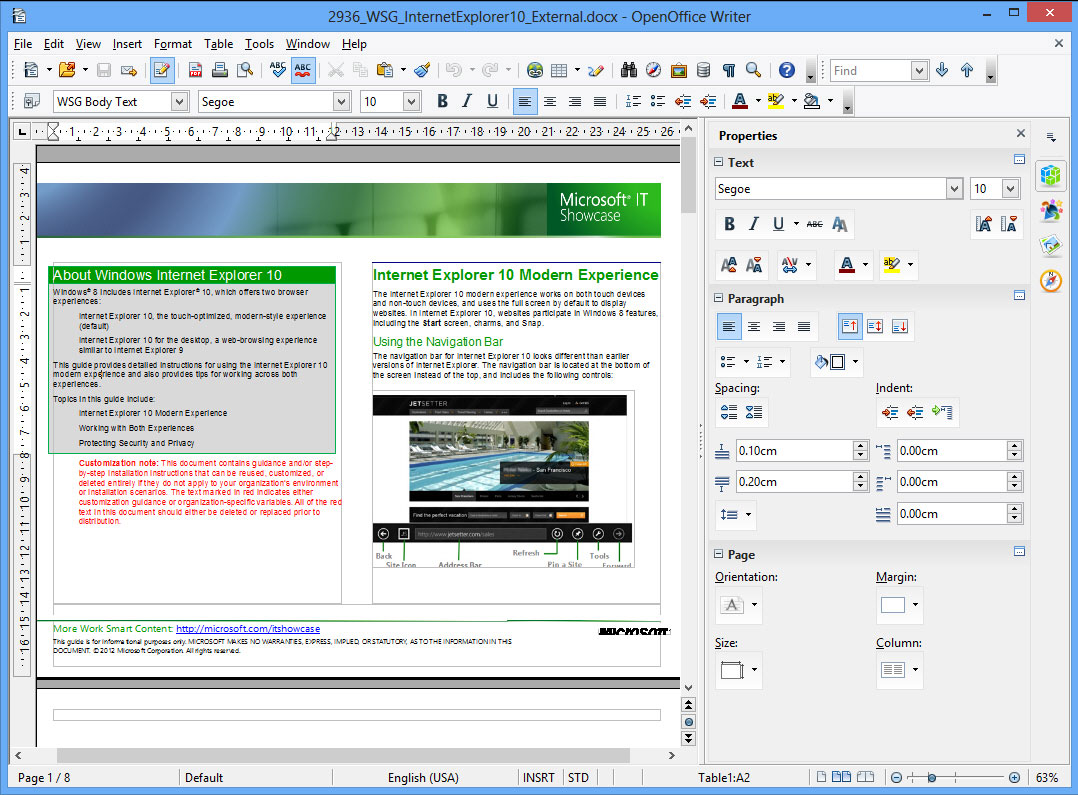Open the font name dropdown in toolbar
The height and width of the screenshot is (795, 1078).
342,102
